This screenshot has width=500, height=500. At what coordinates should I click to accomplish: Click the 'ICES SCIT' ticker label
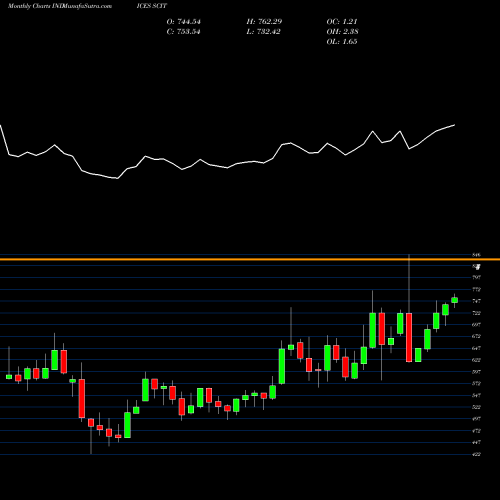tap(152, 6)
